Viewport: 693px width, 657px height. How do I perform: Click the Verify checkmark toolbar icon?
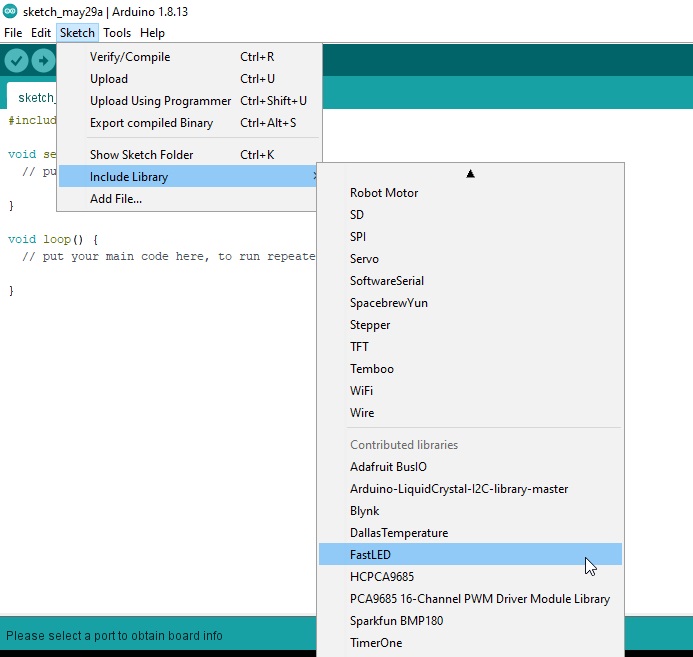click(x=17, y=61)
